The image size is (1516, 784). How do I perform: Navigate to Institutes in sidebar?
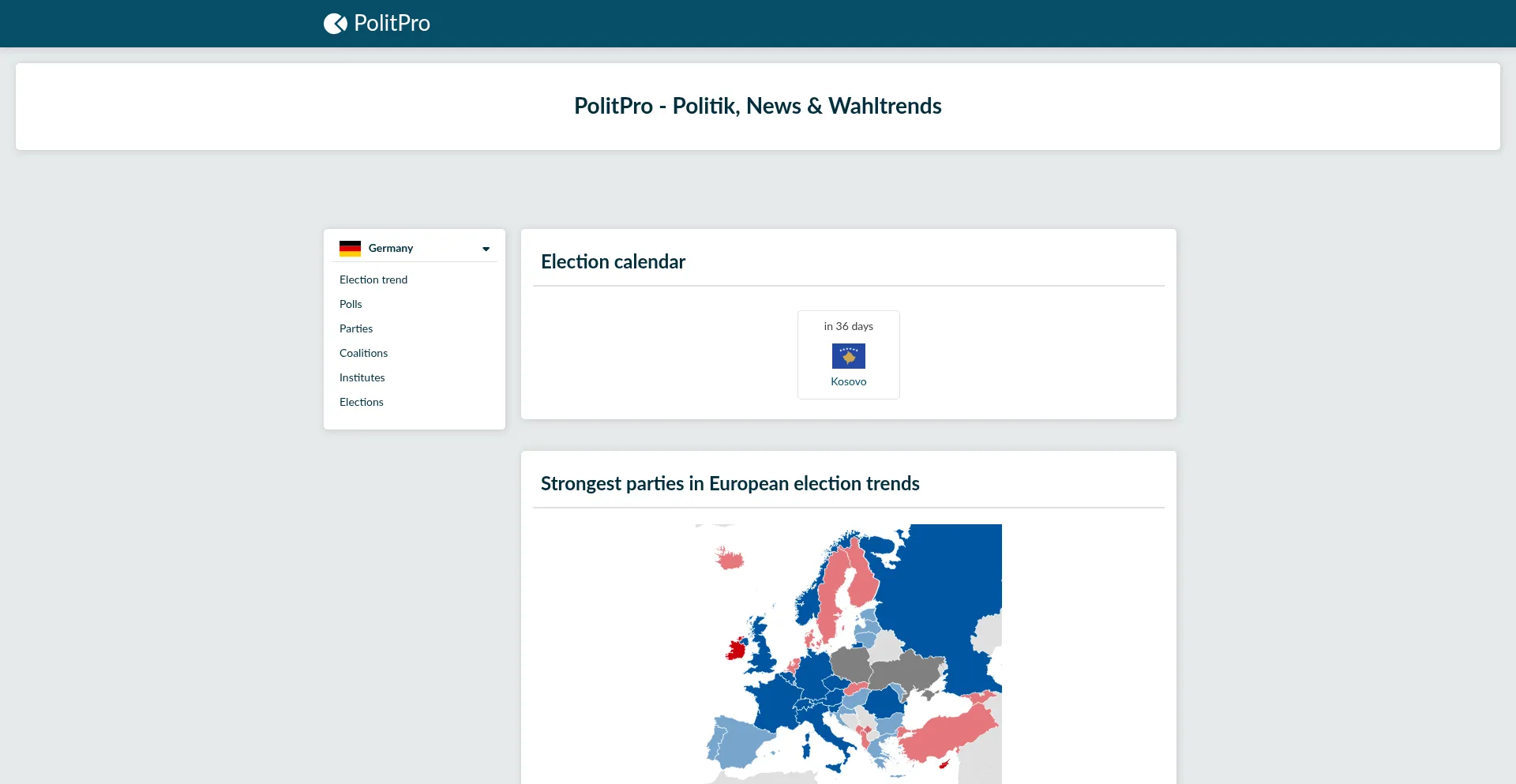362,377
